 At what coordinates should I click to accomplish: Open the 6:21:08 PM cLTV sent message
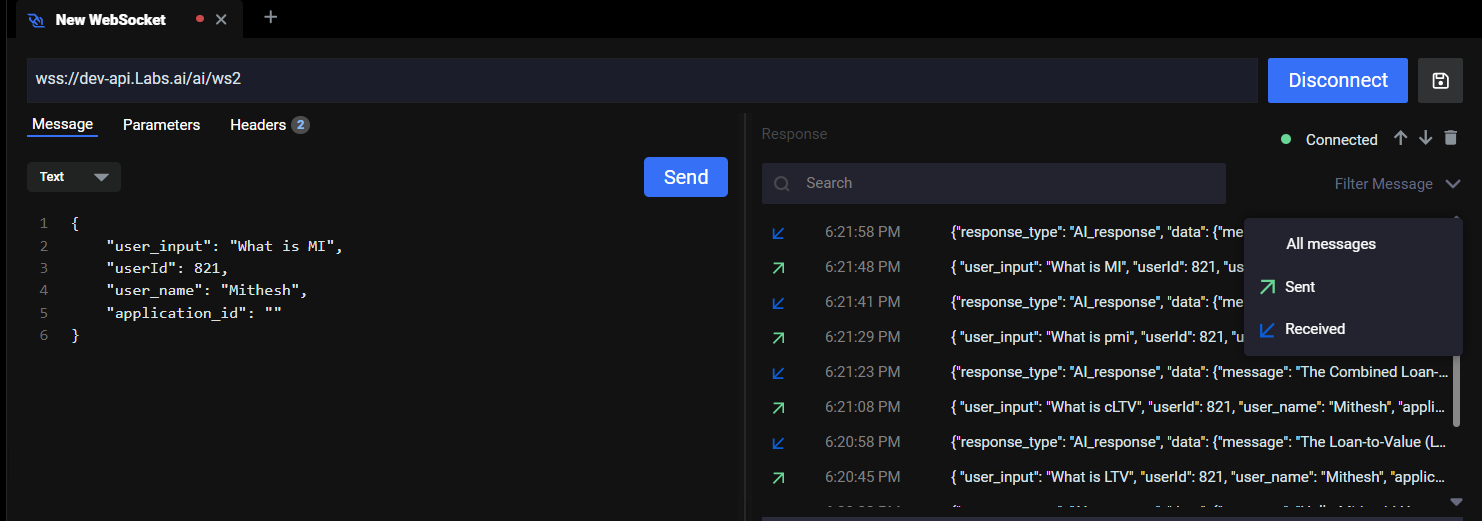pos(1100,407)
